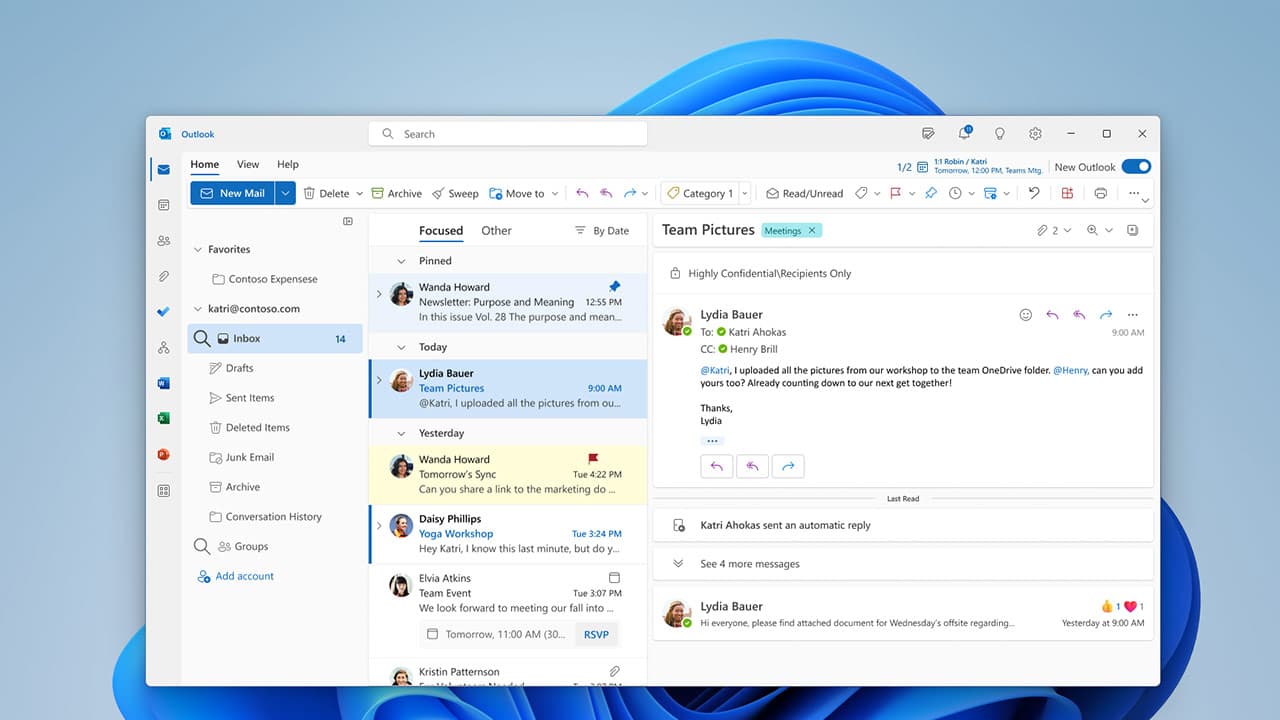Undo the last action with the ribbon undo icon

(x=1034, y=193)
